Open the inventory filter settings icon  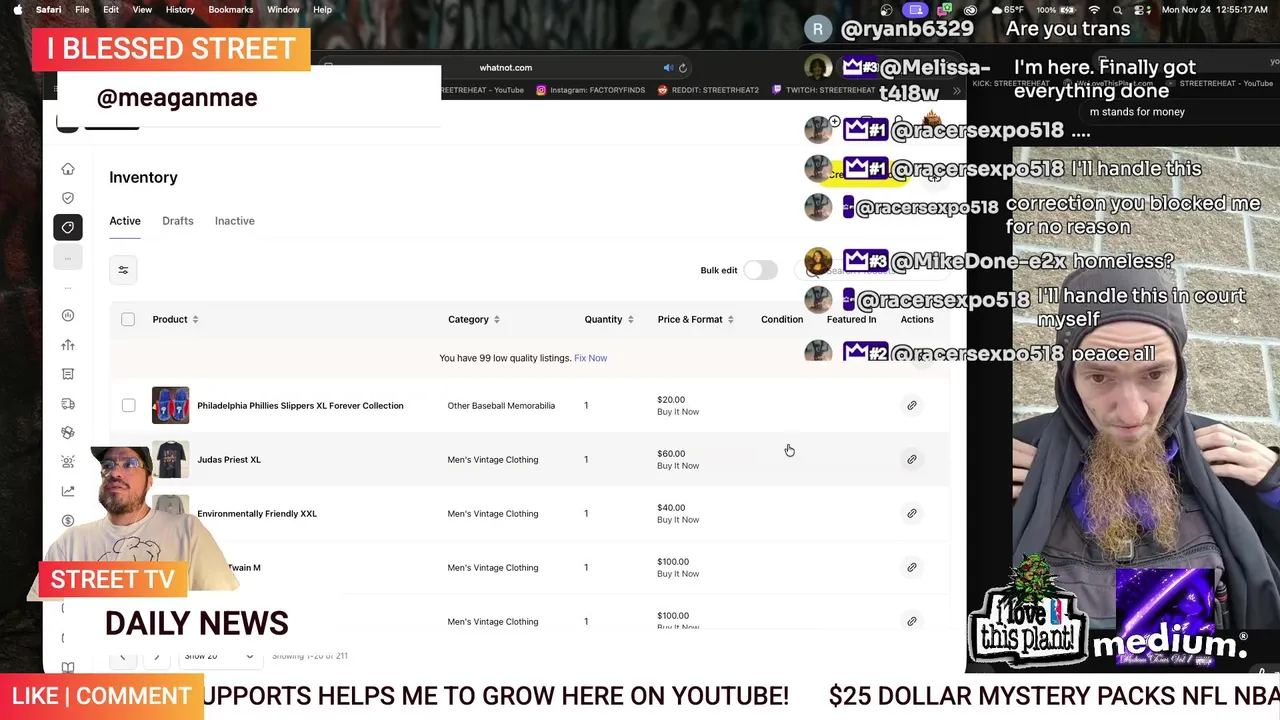(x=123, y=270)
